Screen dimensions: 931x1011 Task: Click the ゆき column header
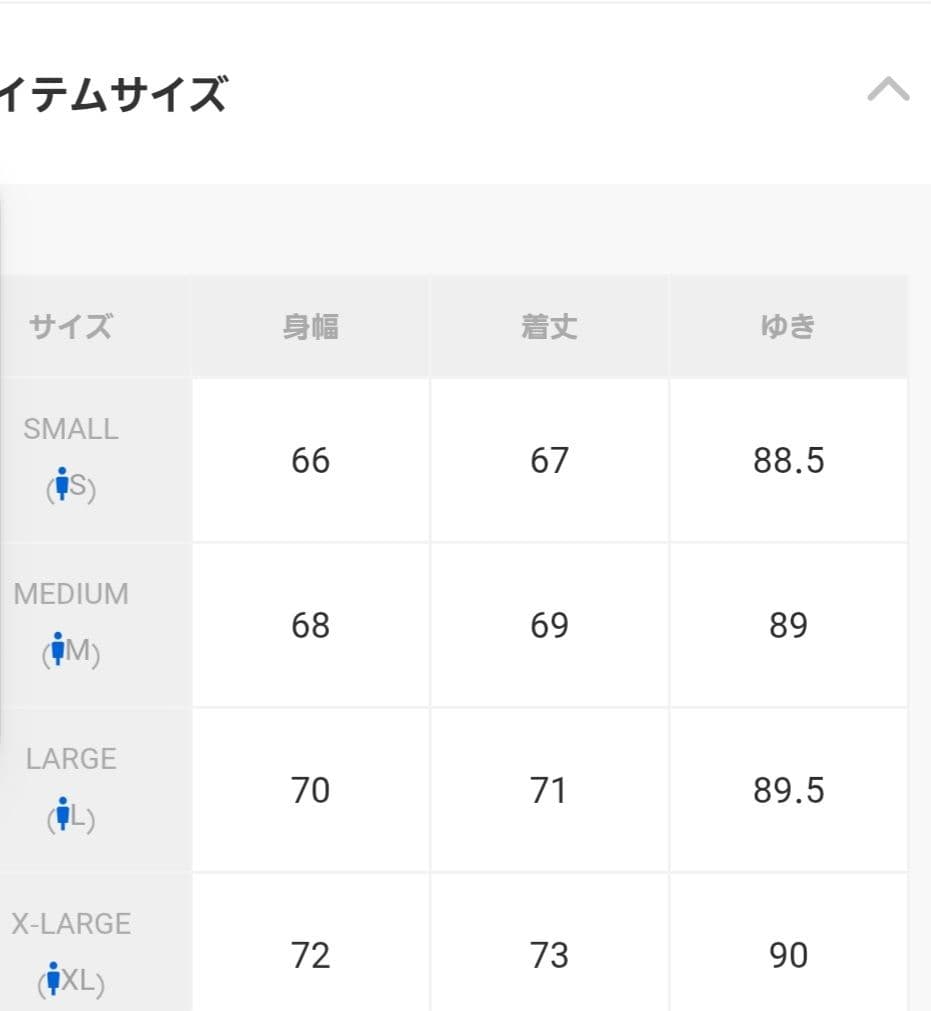(788, 327)
